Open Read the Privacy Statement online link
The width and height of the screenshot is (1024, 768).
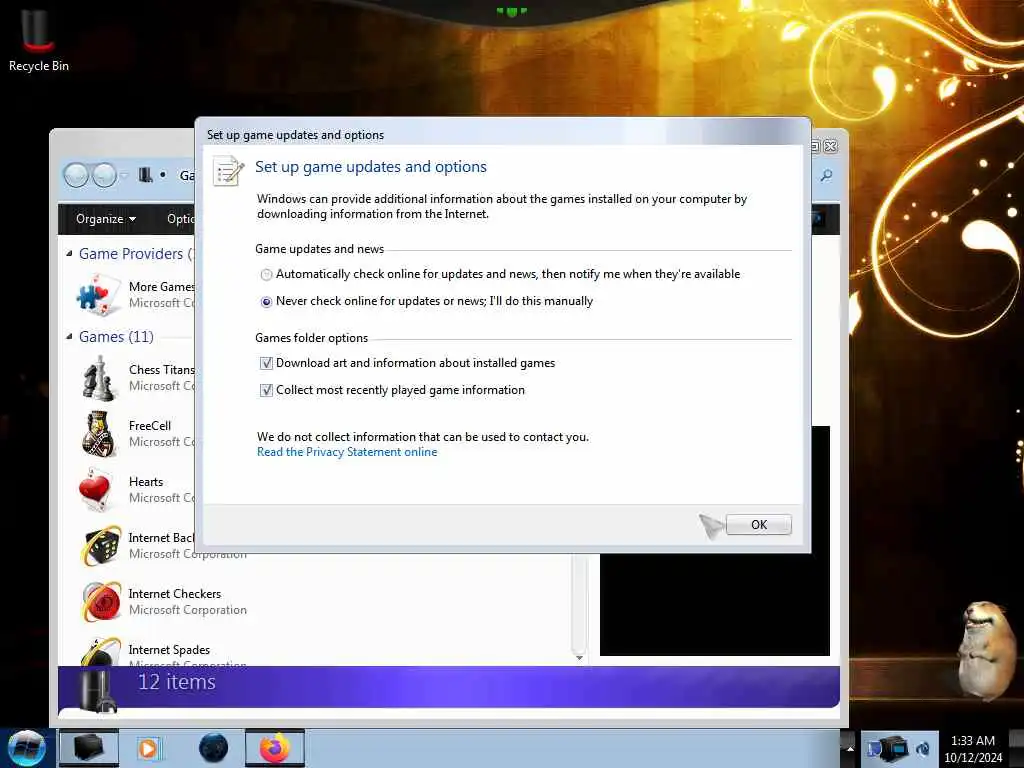(347, 452)
